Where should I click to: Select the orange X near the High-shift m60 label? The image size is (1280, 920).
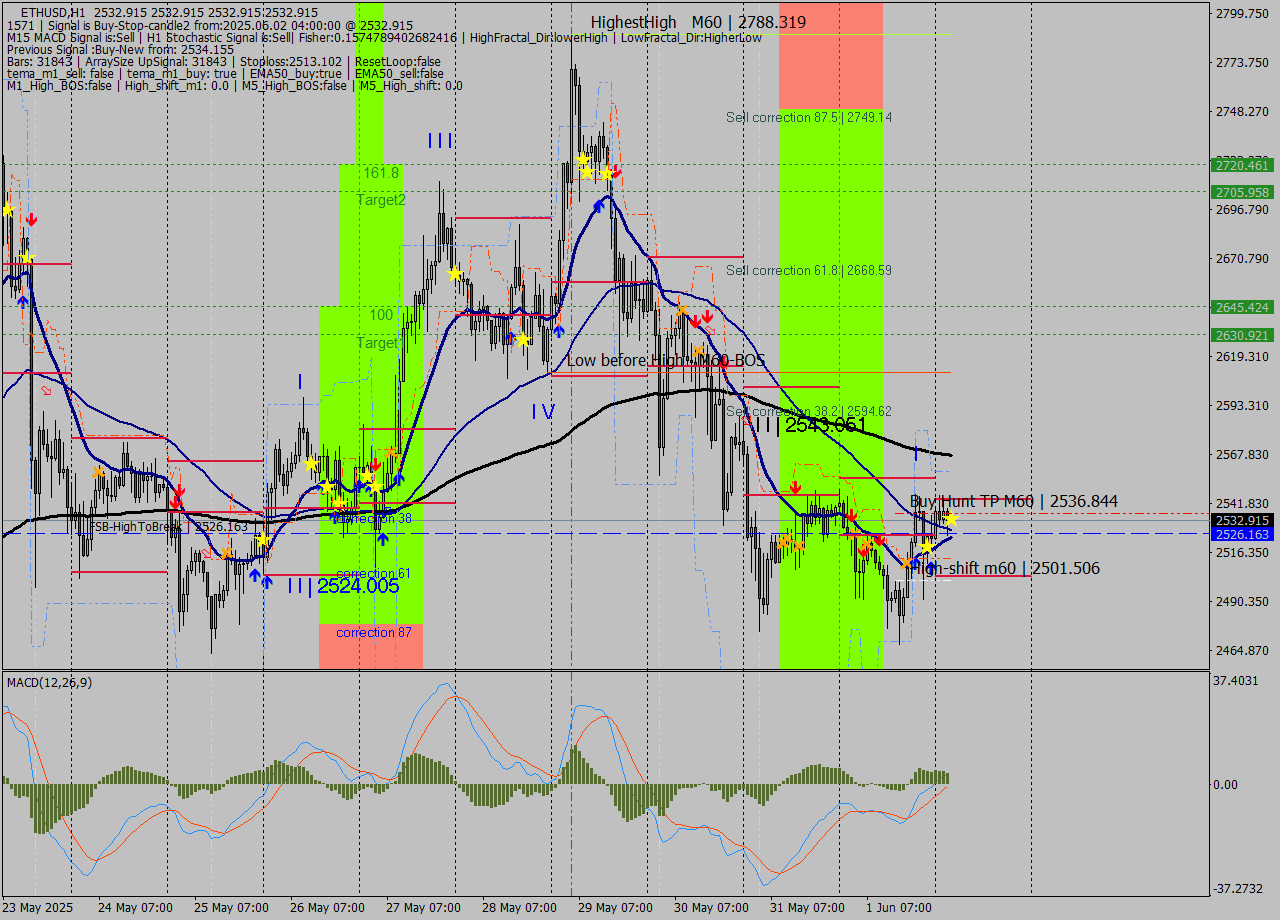coord(905,563)
